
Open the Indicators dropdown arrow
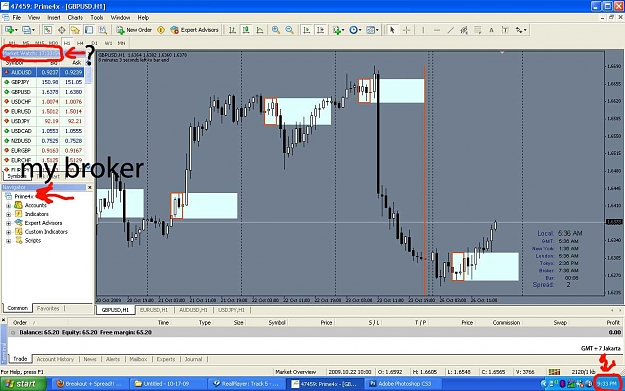click(343, 30)
